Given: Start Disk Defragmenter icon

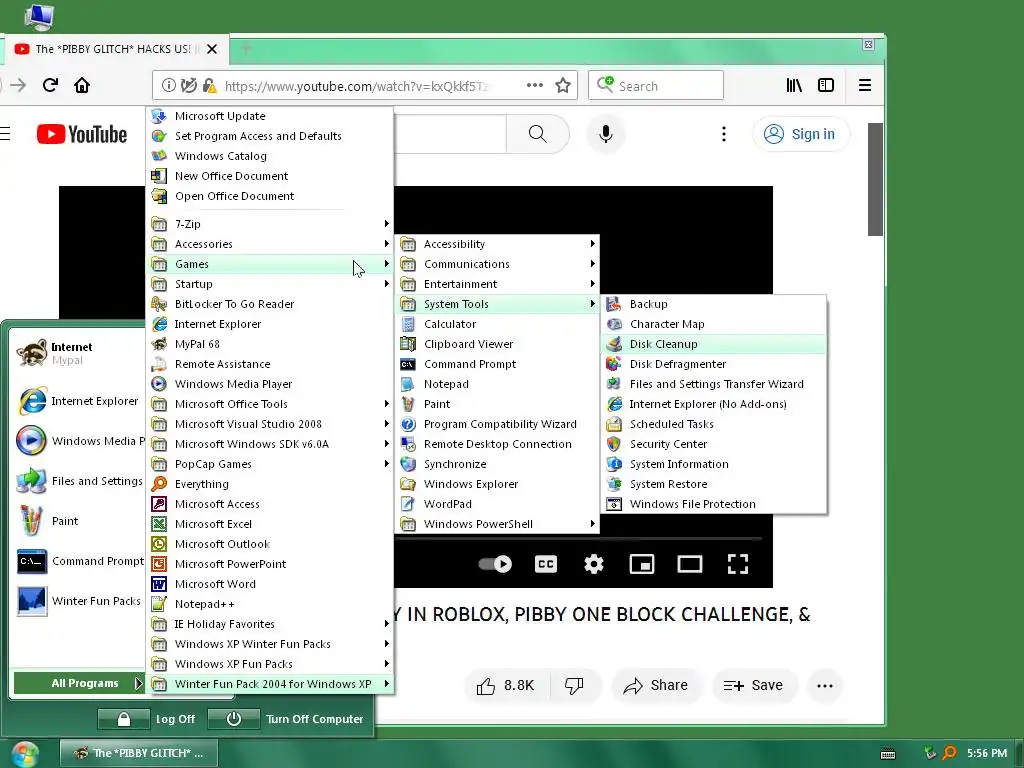Looking at the screenshot, I should click(613, 364).
